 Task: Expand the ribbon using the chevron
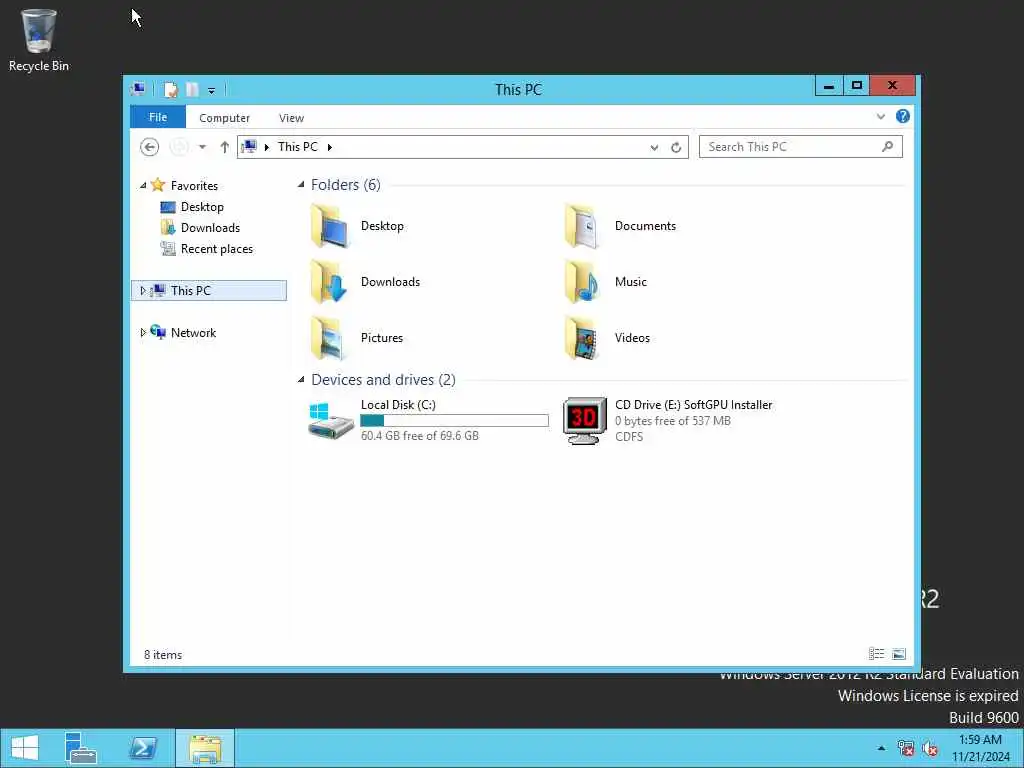(881, 117)
